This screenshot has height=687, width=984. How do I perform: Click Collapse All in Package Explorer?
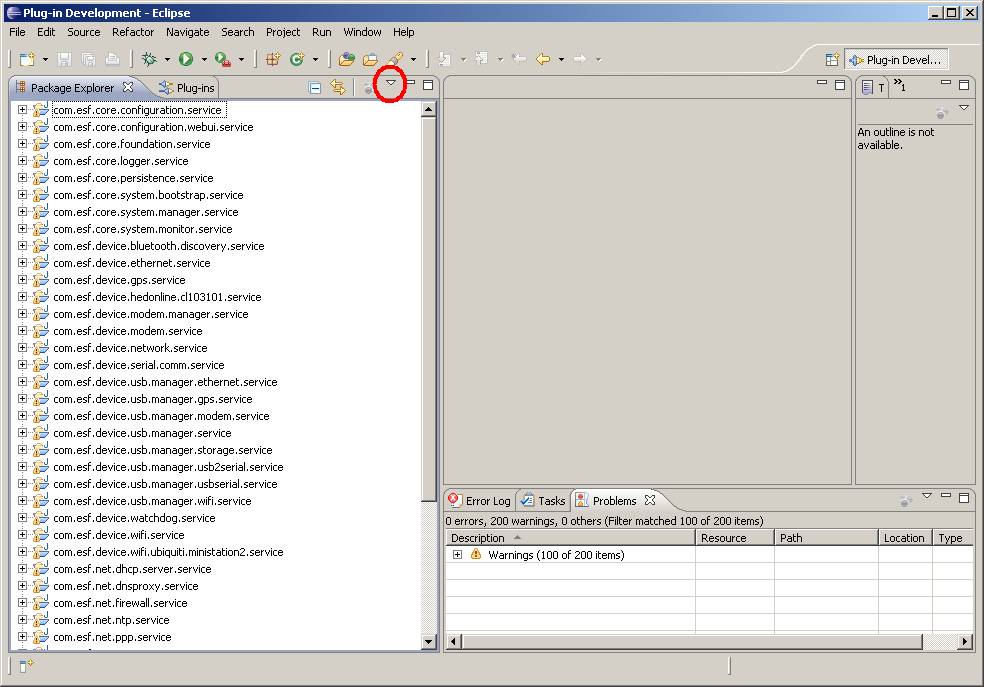click(315, 88)
